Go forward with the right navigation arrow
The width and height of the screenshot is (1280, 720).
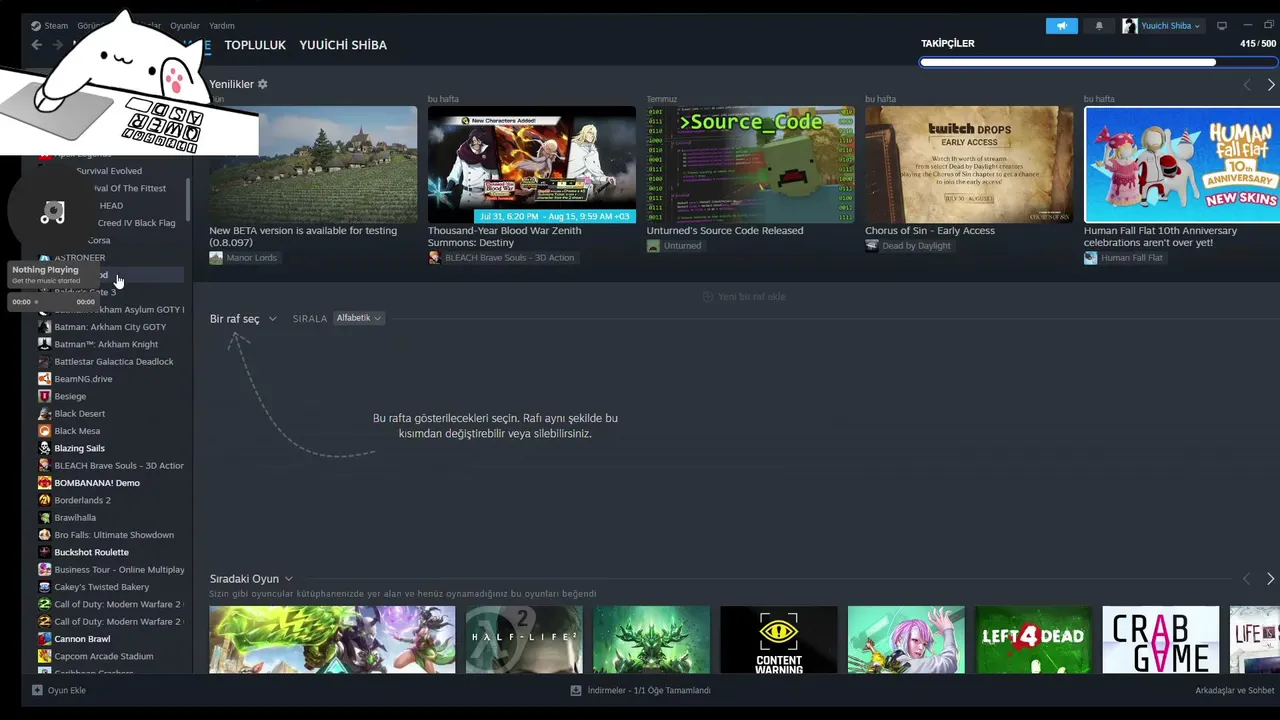58,45
